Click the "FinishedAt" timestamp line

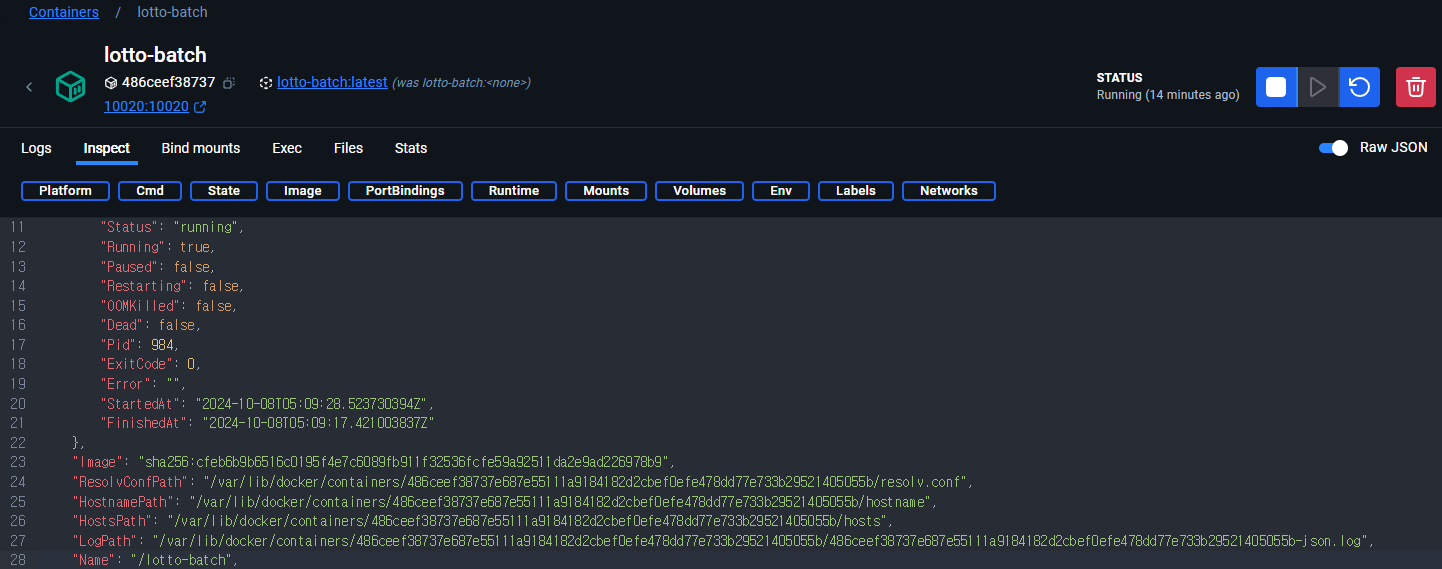tap(267, 423)
